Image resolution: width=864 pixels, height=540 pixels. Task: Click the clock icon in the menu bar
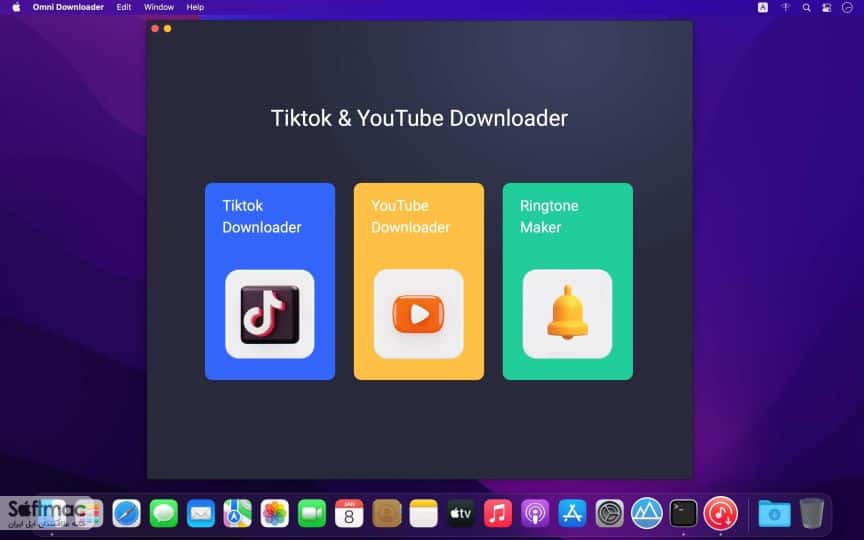click(x=847, y=7)
